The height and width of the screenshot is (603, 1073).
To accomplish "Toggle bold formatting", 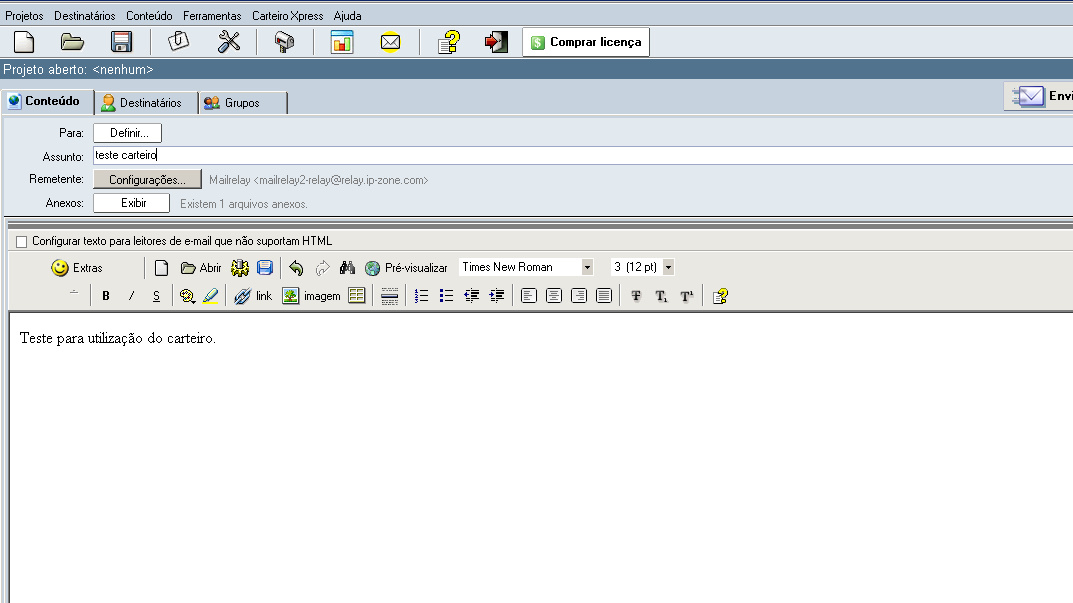I will 105,296.
